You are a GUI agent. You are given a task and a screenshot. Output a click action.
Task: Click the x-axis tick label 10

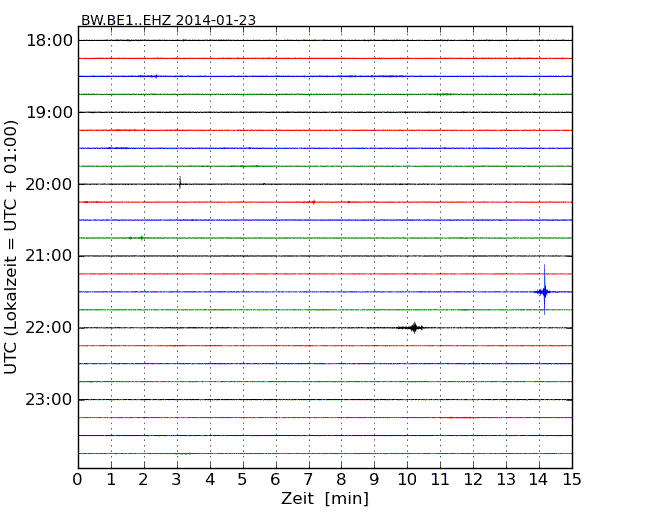[x=407, y=479]
